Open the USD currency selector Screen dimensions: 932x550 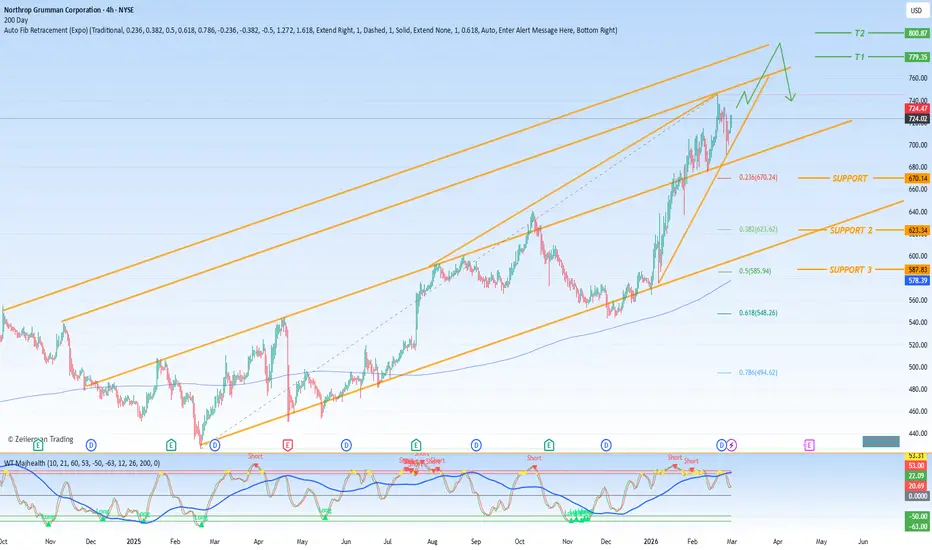916,10
